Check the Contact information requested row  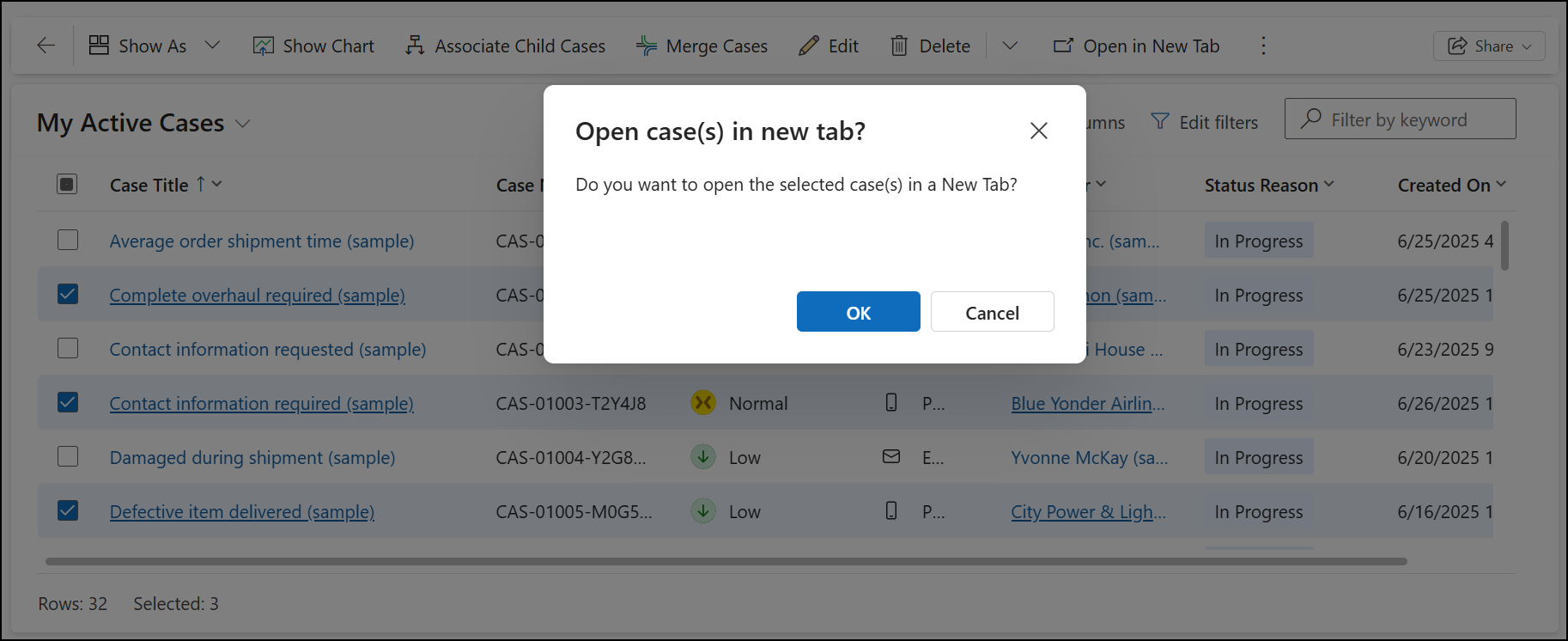(68, 348)
